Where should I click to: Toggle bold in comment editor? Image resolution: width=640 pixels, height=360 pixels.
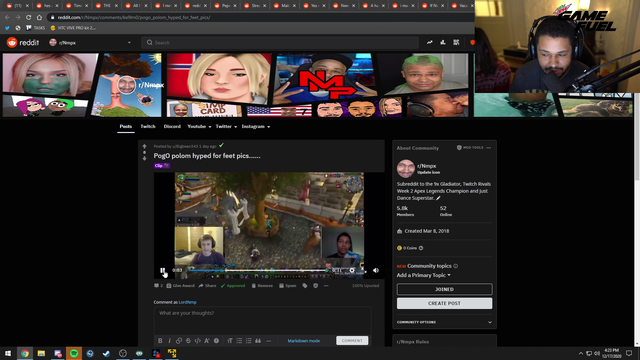[x=160, y=340]
